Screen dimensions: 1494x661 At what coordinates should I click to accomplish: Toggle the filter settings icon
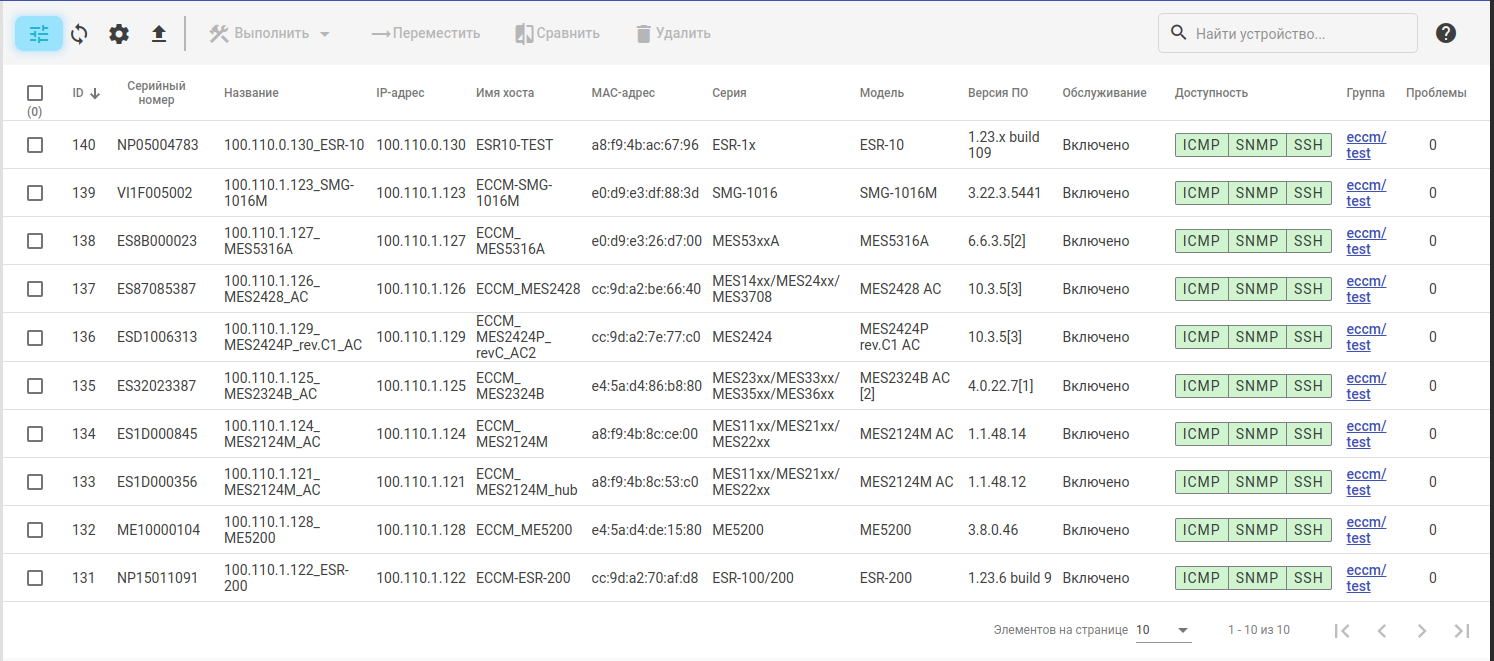[39, 34]
